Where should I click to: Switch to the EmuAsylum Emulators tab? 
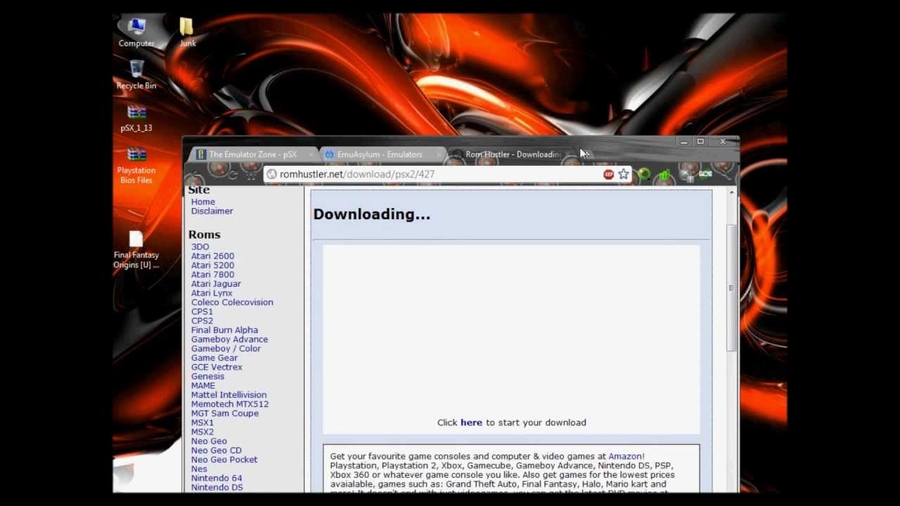click(x=379, y=155)
